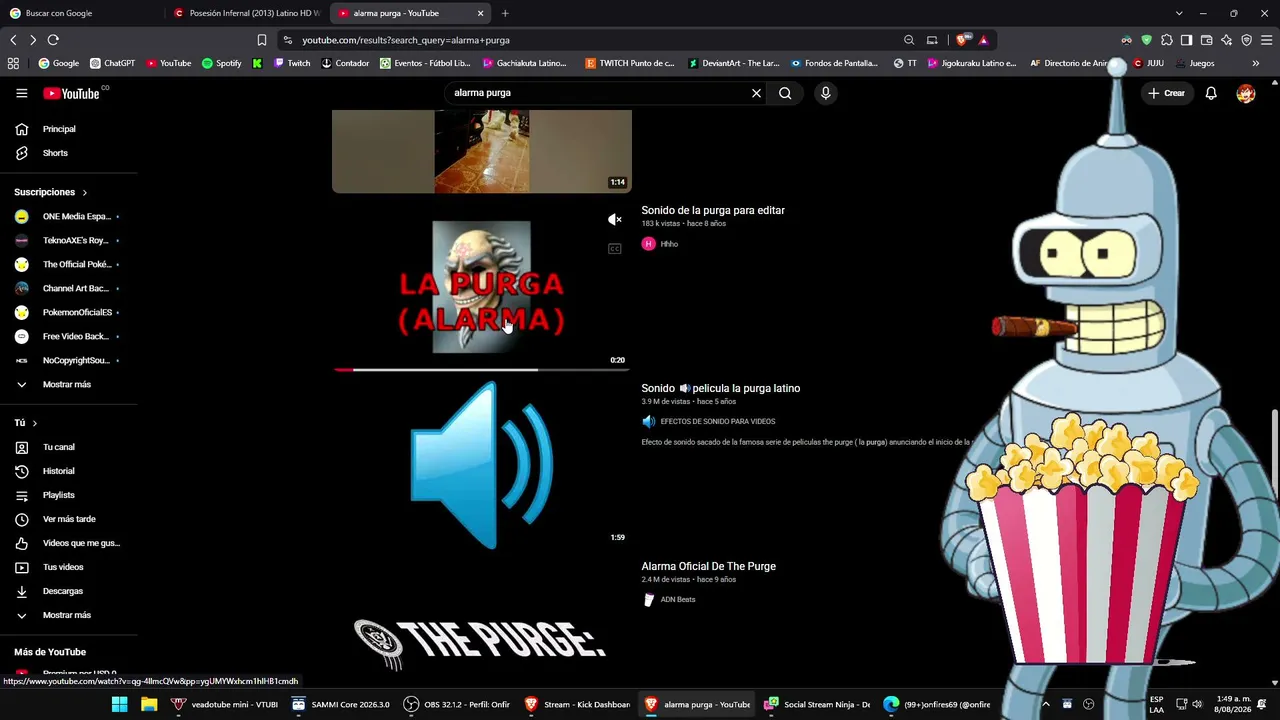This screenshot has width=1280, height=720.
Task: Open Ver más tarde list
Action: [x=69, y=519]
